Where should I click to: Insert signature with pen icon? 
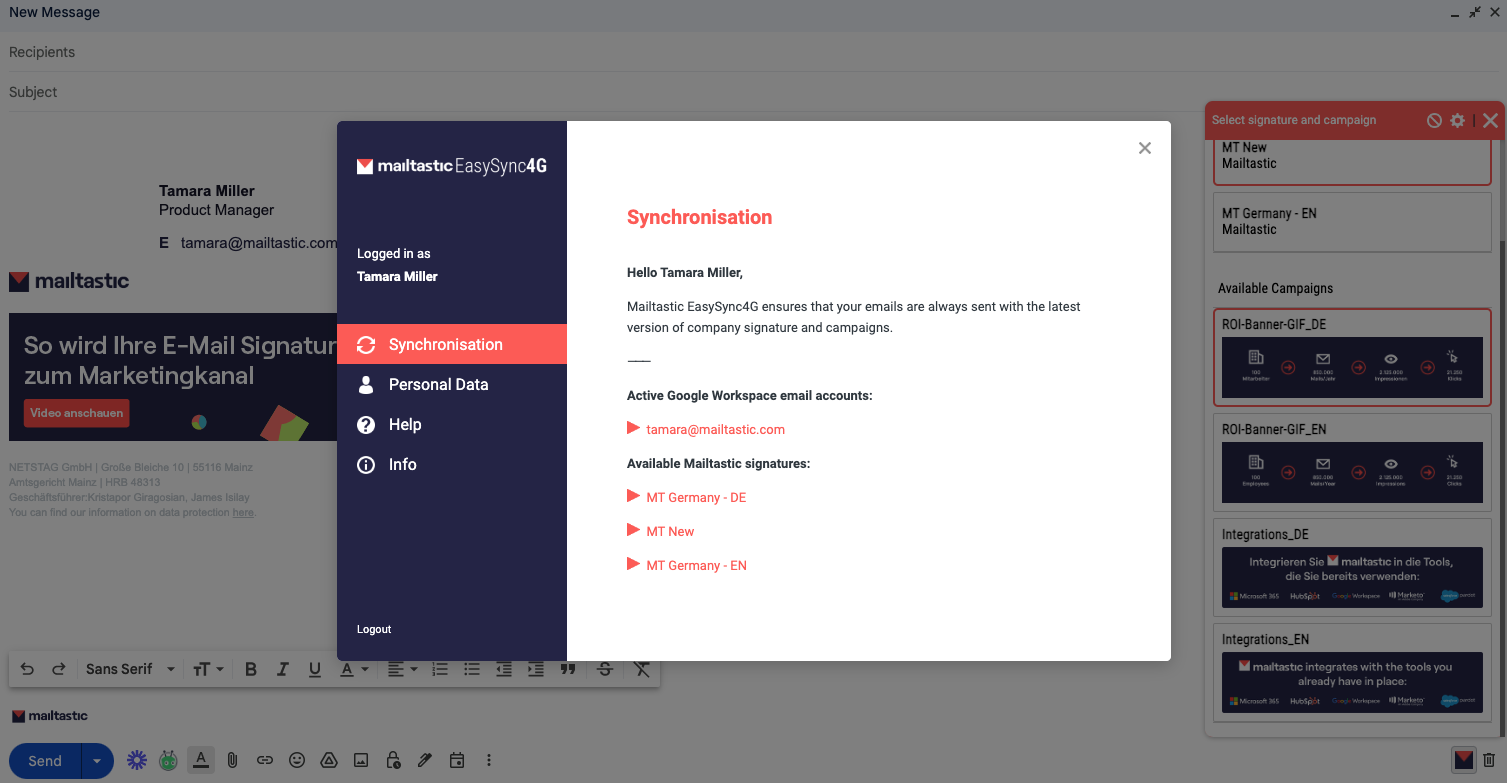pyautogui.click(x=425, y=760)
